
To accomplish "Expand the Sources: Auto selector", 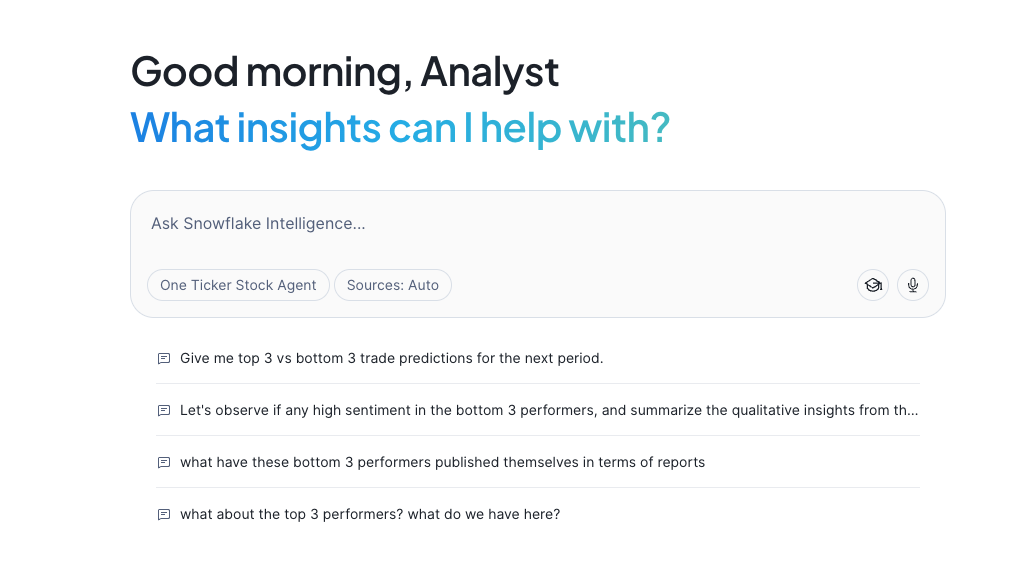I will [393, 285].
